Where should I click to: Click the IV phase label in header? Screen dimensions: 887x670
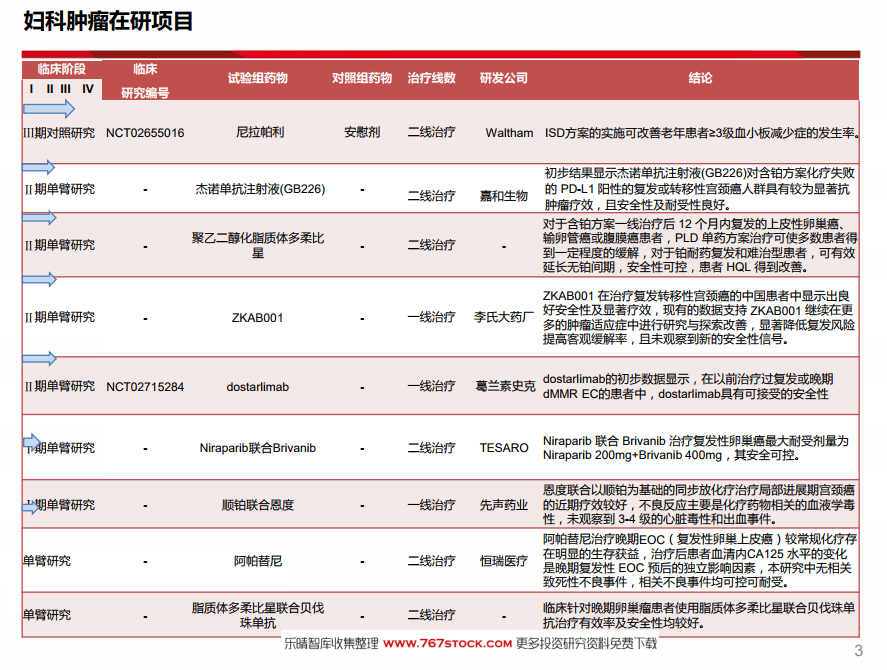[88, 89]
